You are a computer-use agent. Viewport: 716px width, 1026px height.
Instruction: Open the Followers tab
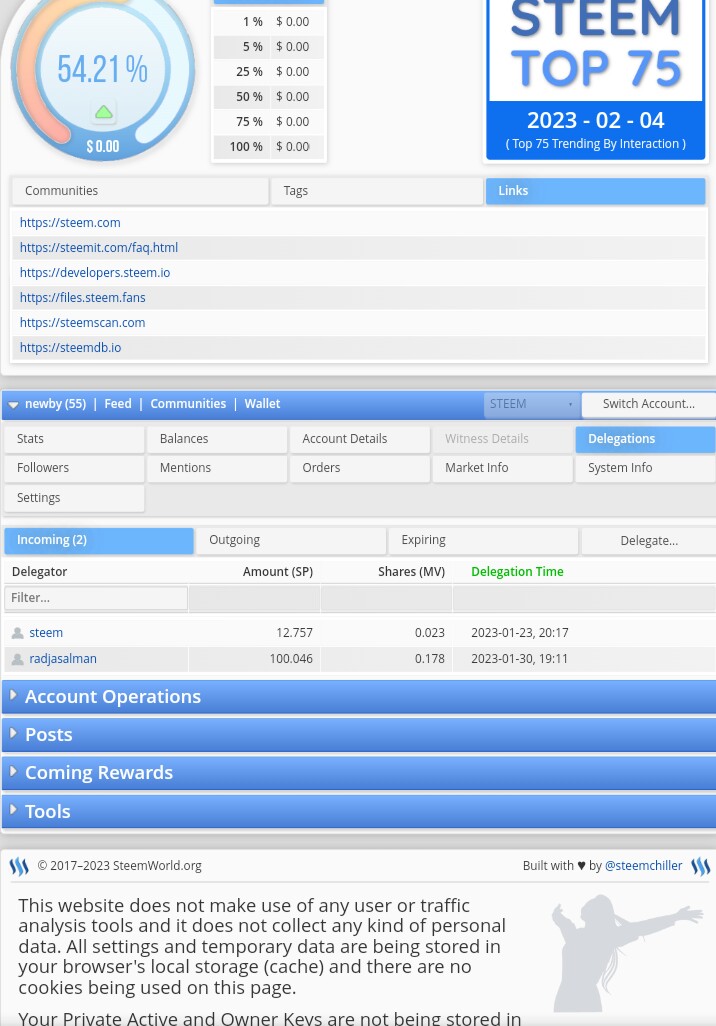(x=74, y=468)
